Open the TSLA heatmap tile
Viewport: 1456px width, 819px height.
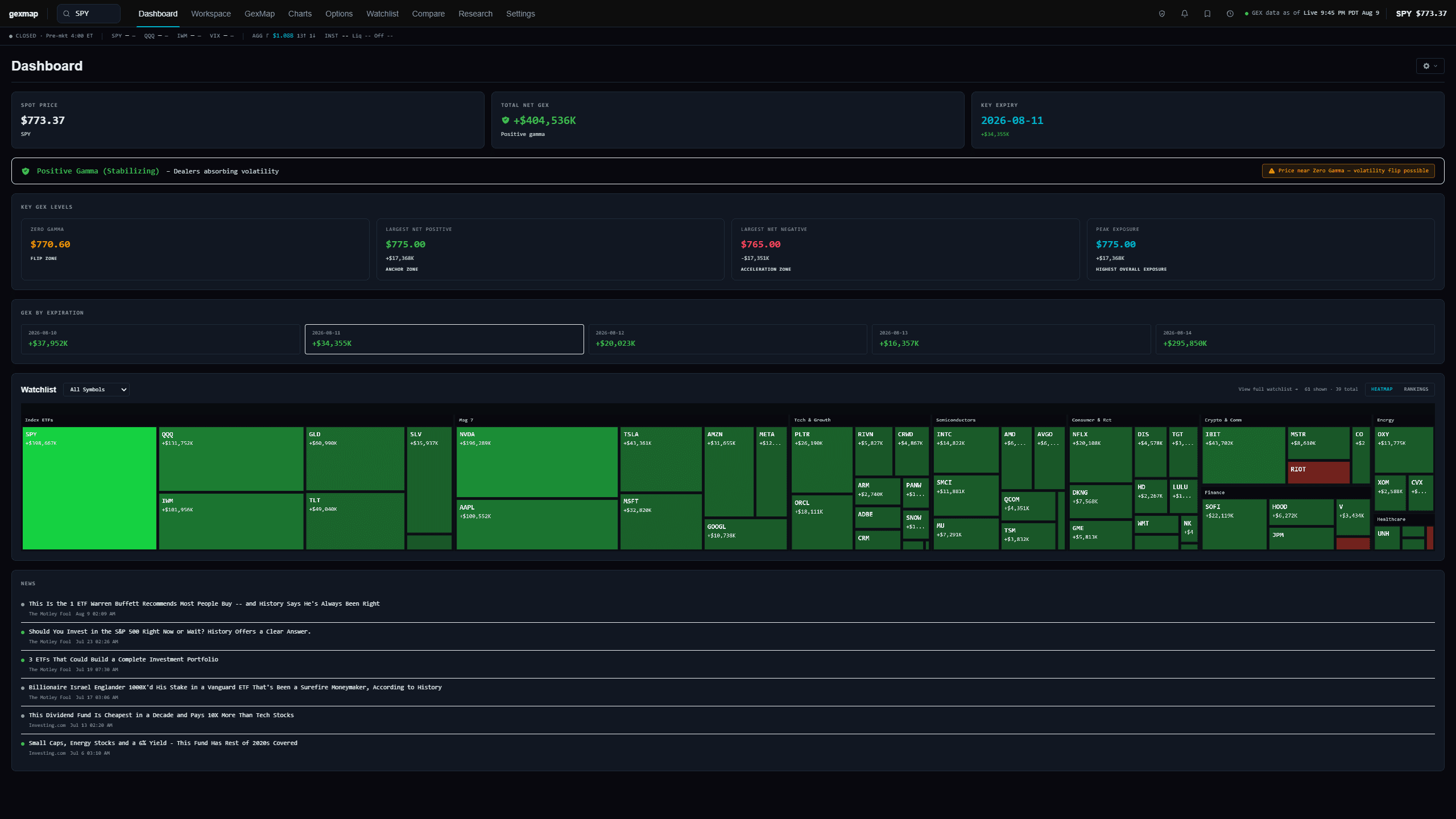(x=661, y=460)
